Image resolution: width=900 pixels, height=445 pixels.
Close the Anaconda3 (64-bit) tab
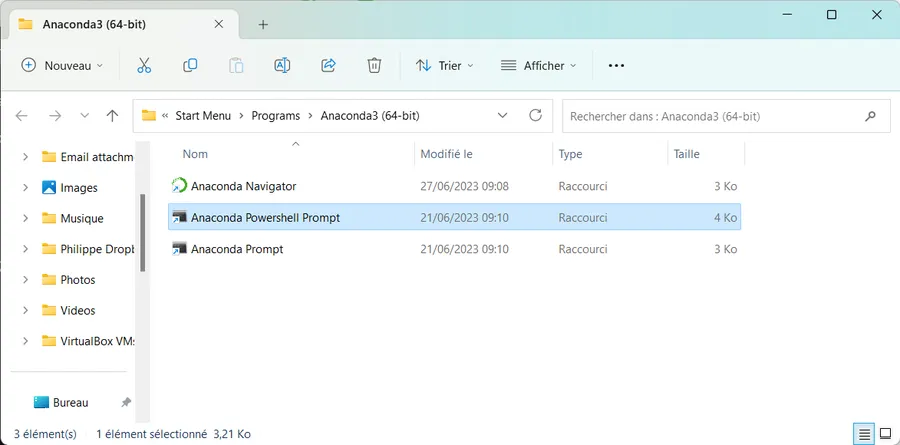[x=219, y=24]
